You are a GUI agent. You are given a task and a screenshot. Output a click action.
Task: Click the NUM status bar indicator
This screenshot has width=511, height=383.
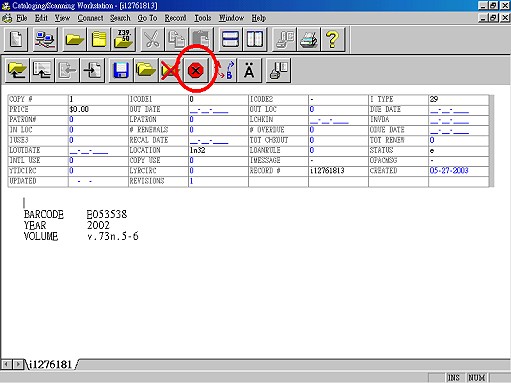[x=477, y=378]
